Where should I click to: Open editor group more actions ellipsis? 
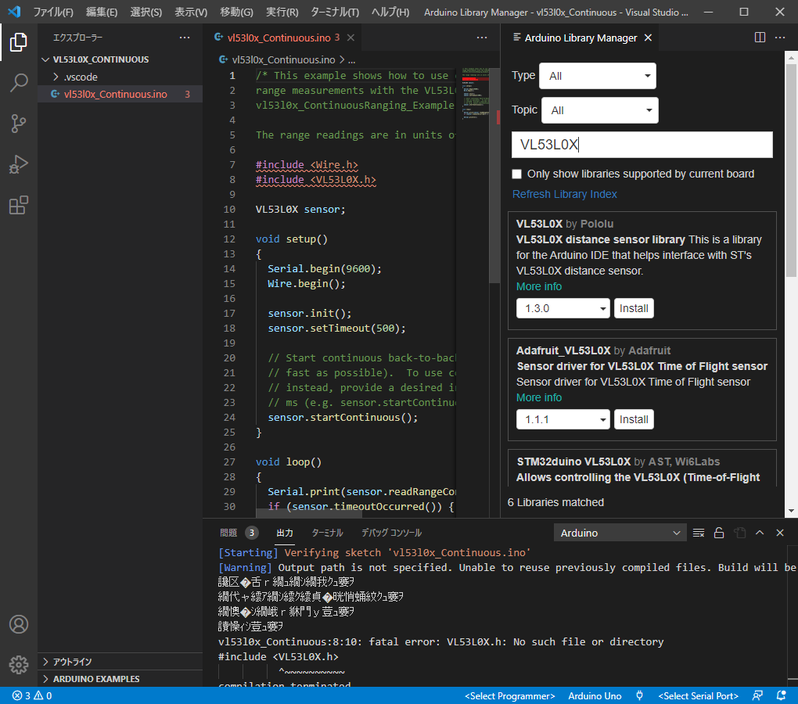click(481, 38)
